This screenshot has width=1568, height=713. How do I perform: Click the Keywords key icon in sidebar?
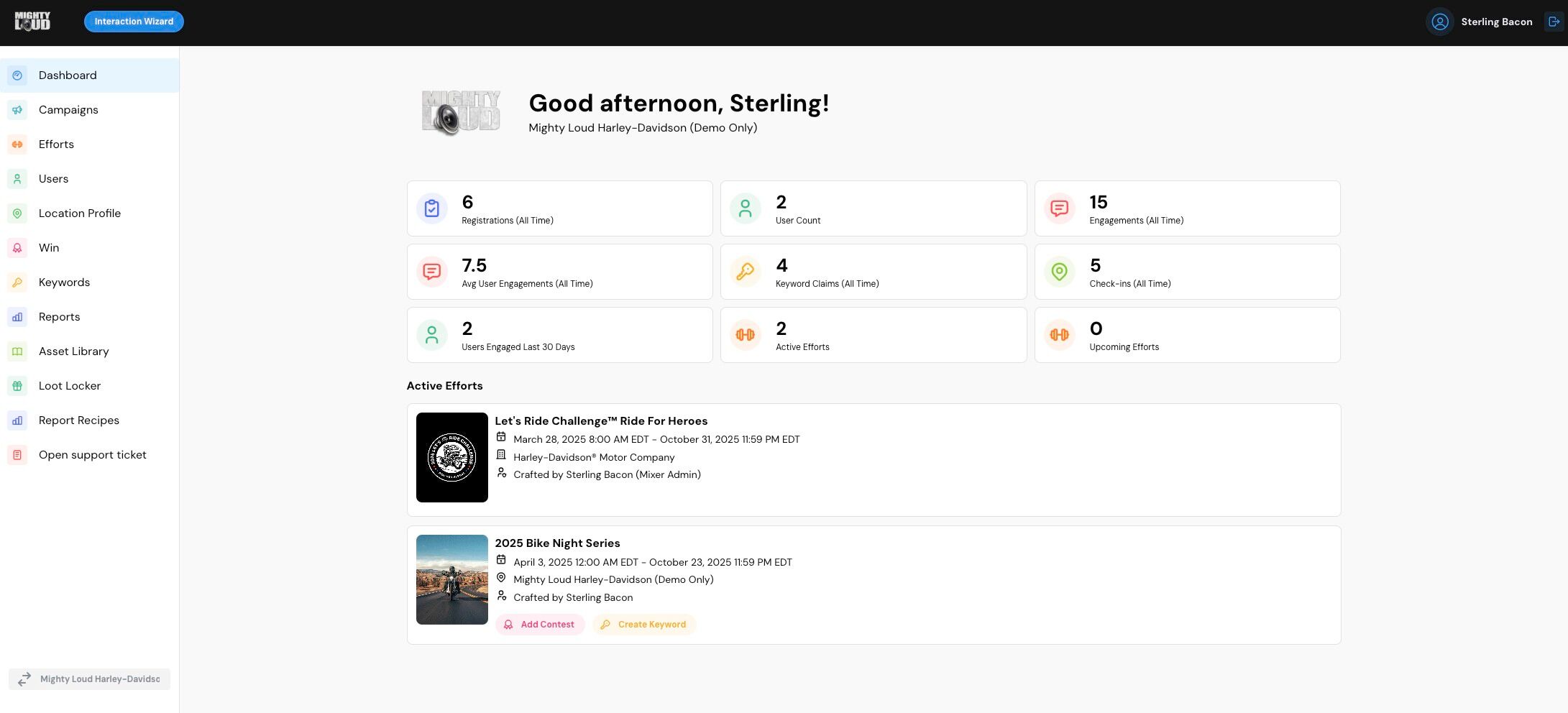tap(17, 282)
